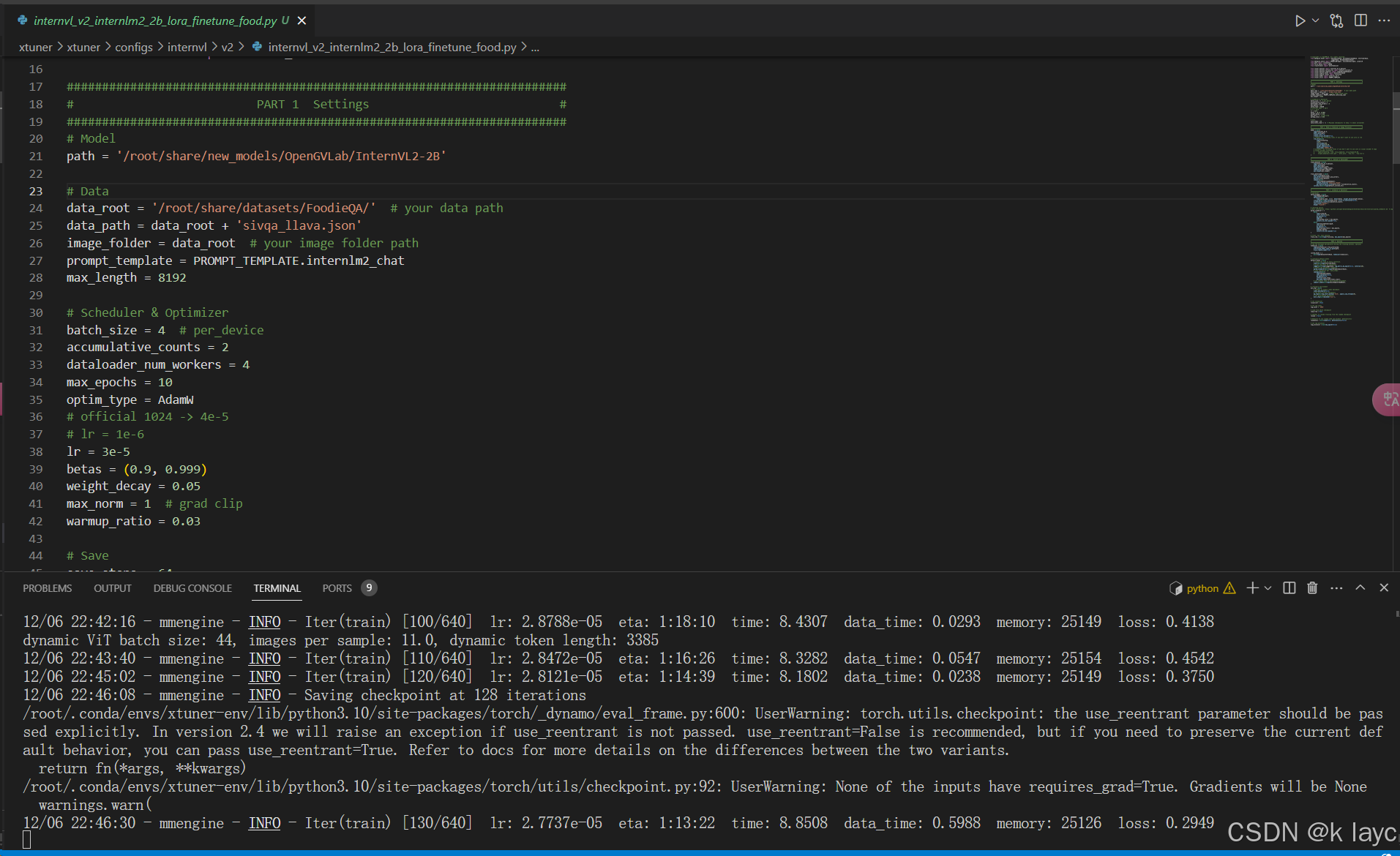Click max_epochs = 10 line
1400x856 pixels.
(119, 382)
